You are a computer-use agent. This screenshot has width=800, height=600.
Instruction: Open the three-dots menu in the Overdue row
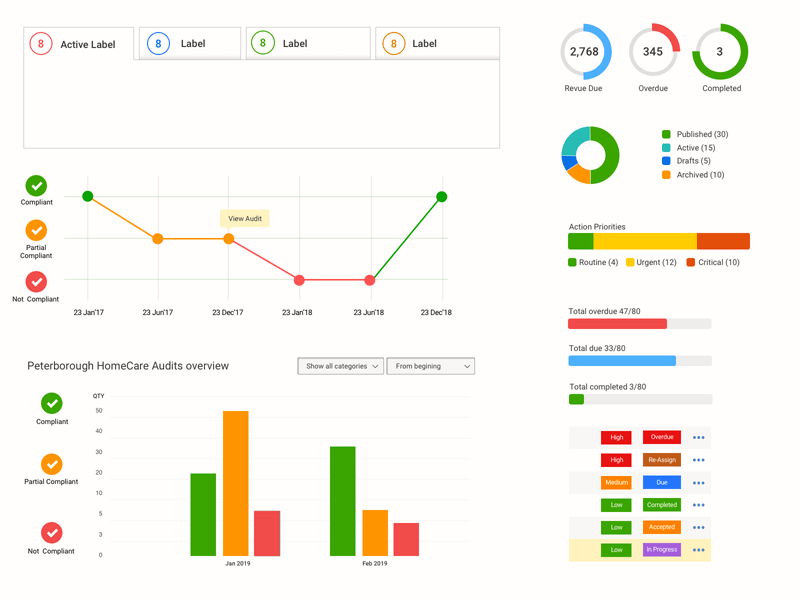point(698,438)
